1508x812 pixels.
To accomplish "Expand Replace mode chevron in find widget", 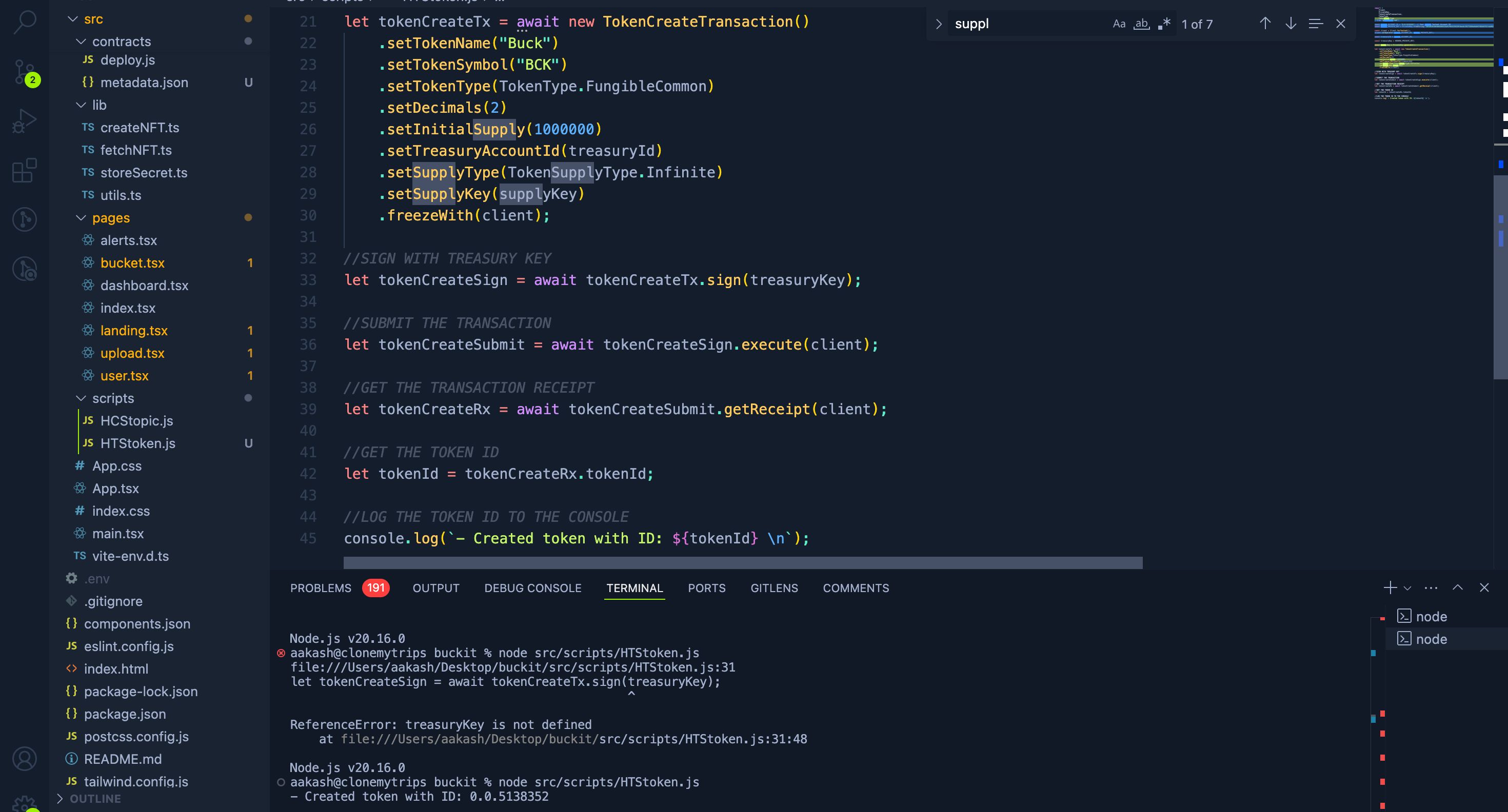I will pyautogui.click(x=939, y=24).
